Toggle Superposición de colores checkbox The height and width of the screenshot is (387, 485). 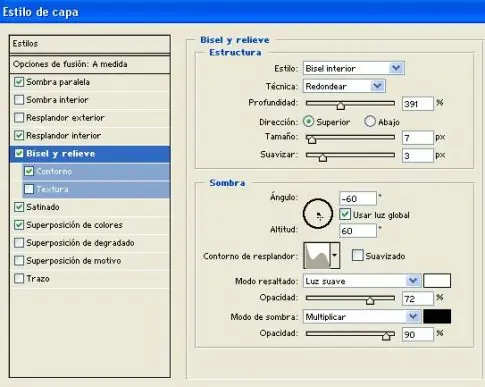point(19,225)
